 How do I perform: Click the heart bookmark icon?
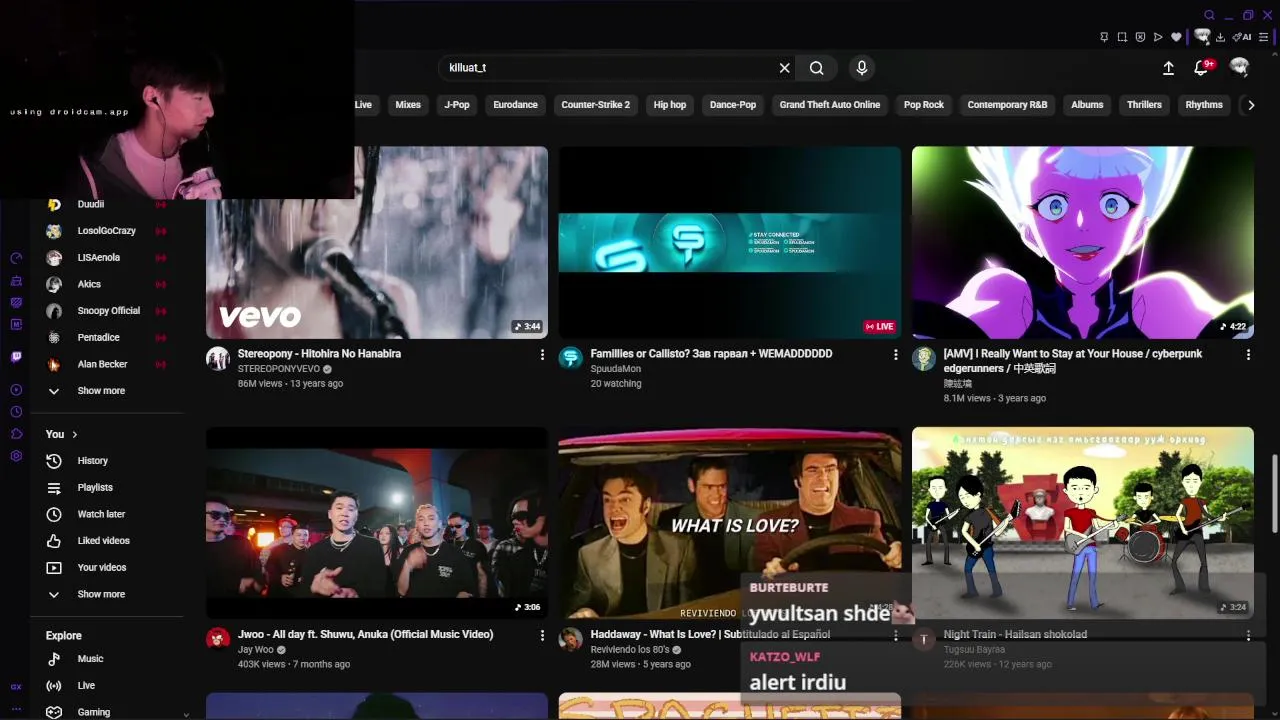tap(1176, 37)
